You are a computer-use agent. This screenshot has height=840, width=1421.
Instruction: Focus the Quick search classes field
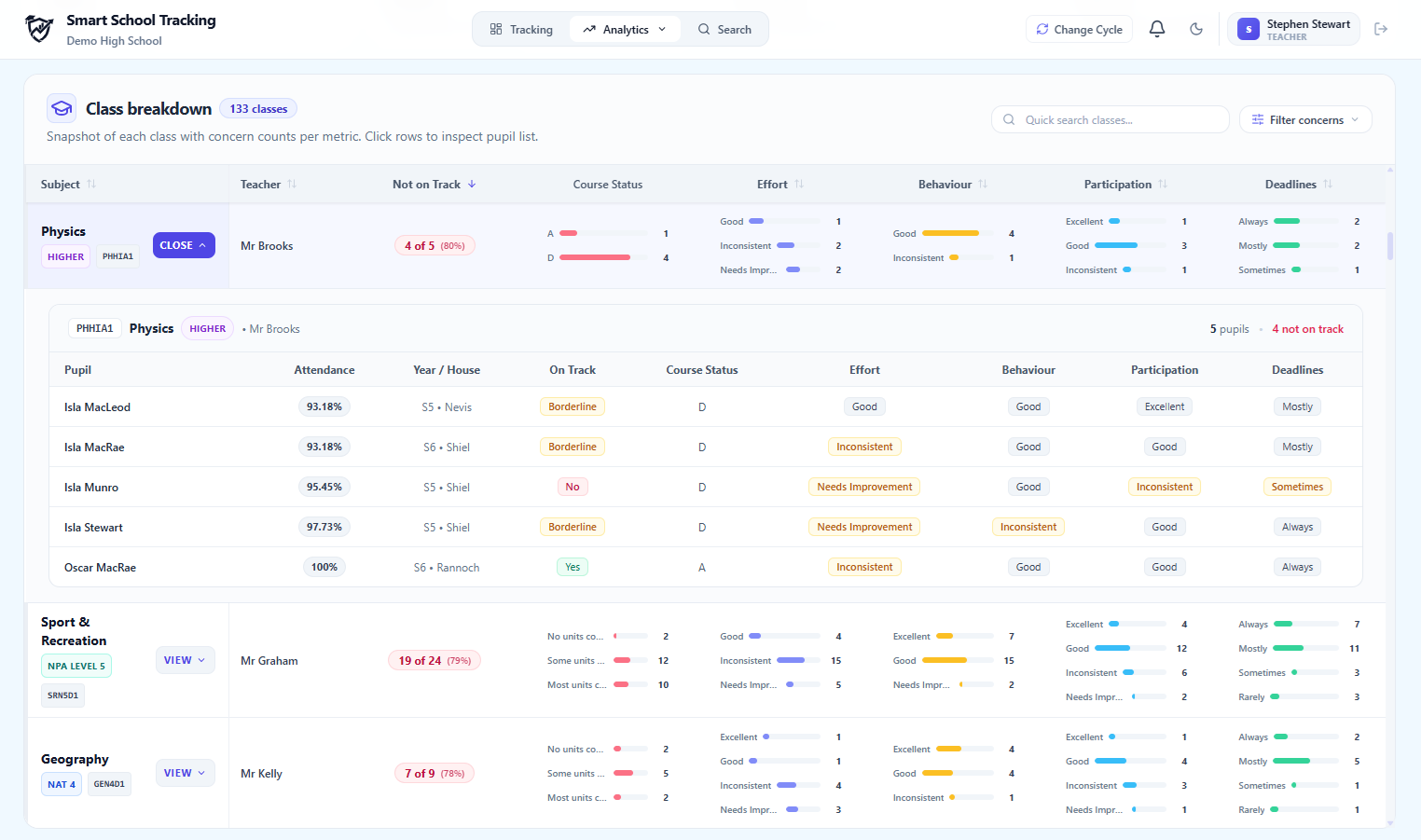[x=1110, y=119]
